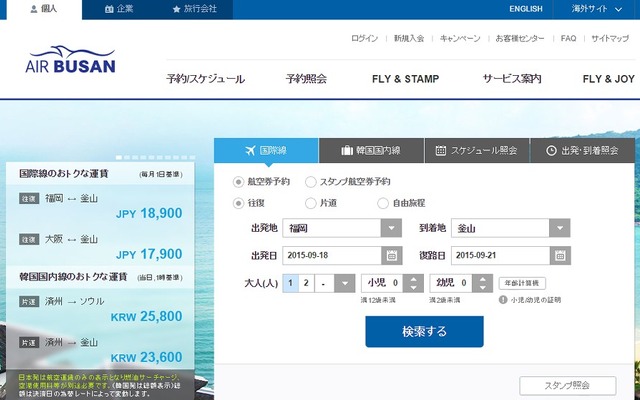
Task: Choose the 往復 round-trip option
Action: pos(238,203)
